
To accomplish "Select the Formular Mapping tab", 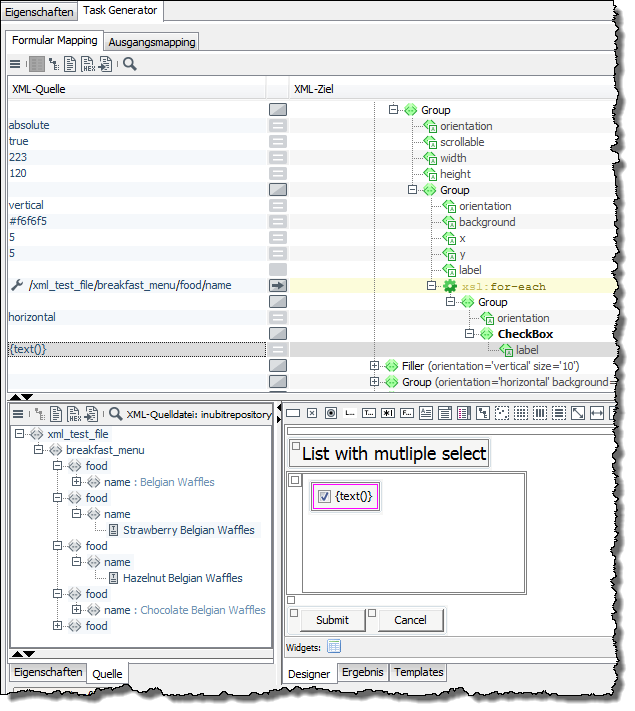I will click(54, 40).
